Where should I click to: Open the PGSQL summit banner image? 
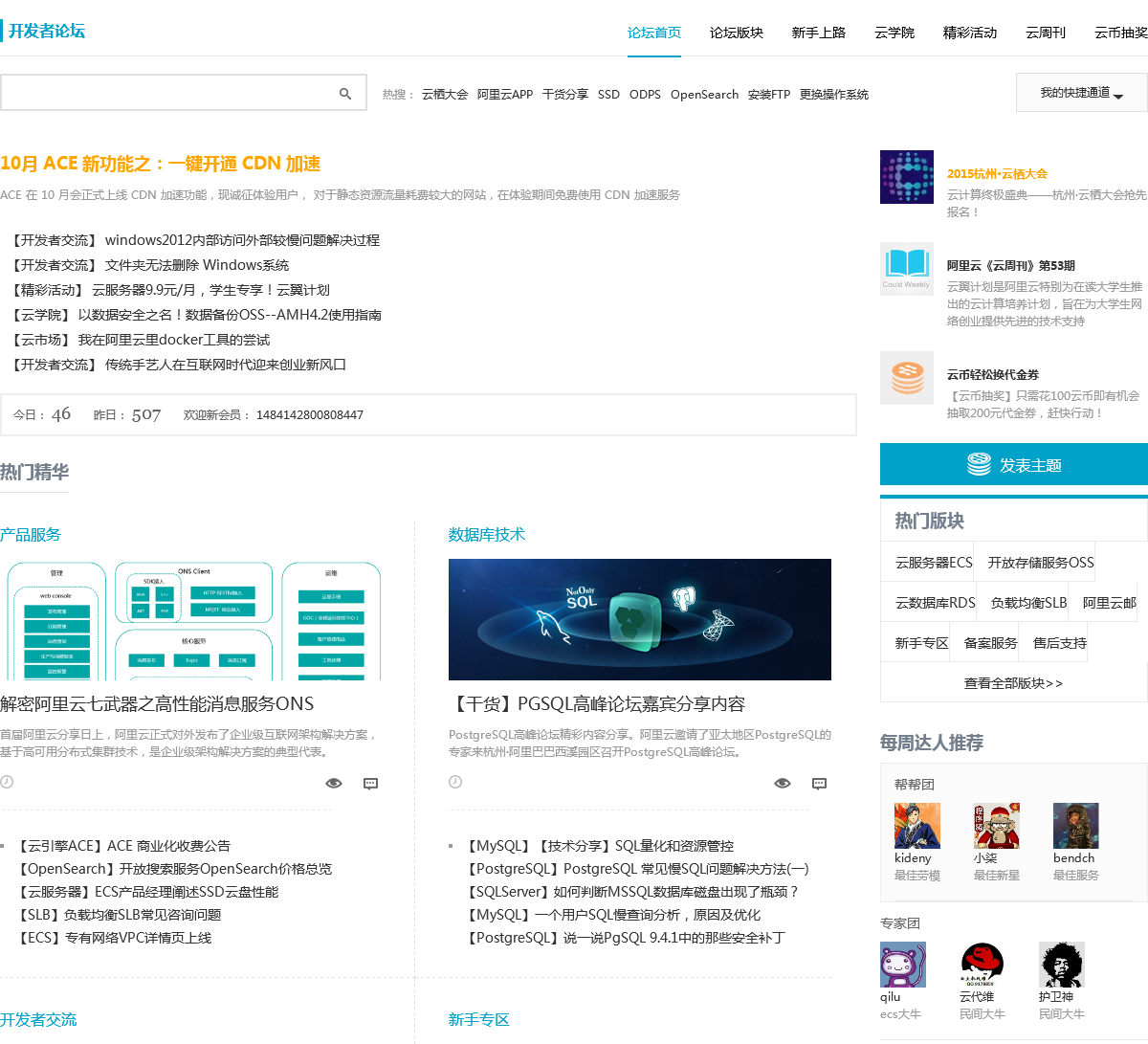(x=640, y=619)
